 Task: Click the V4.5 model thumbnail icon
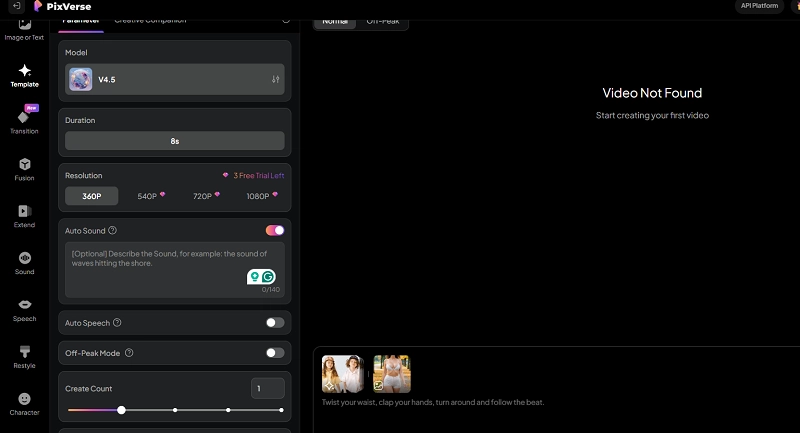pyautogui.click(x=81, y=79)
